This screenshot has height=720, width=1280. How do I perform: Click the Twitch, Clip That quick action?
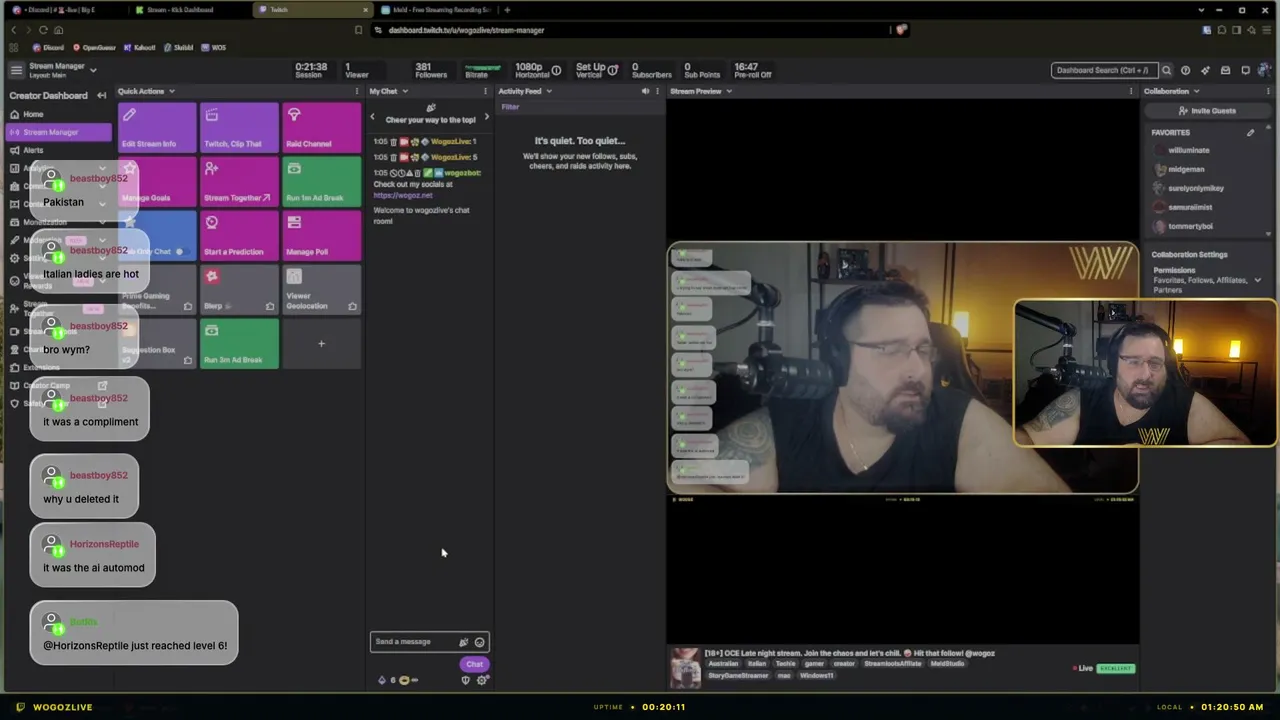tap(239, 128)
